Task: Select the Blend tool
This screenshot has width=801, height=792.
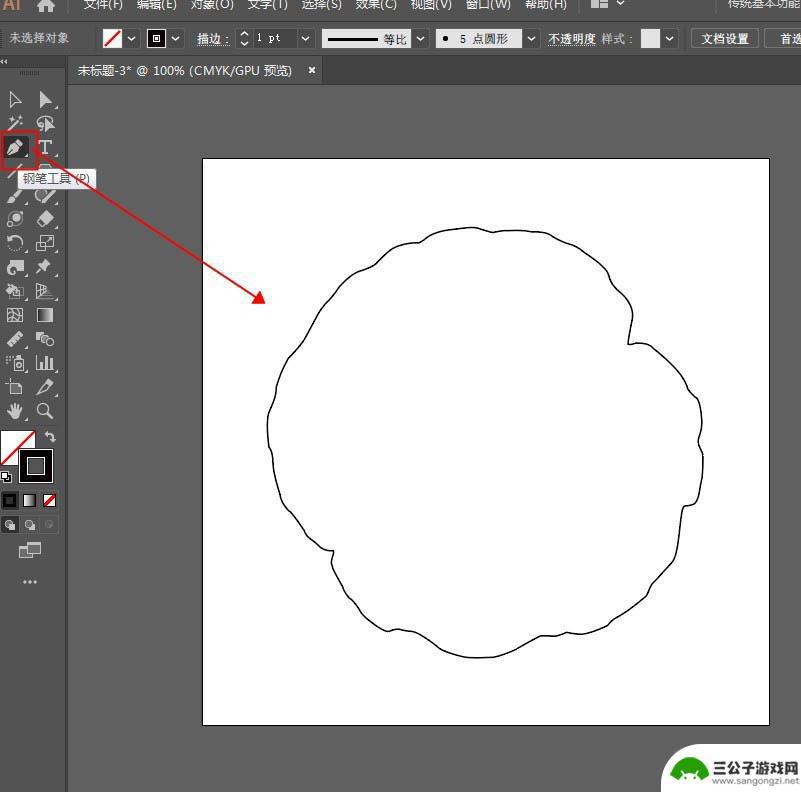Action: point(45,339)
